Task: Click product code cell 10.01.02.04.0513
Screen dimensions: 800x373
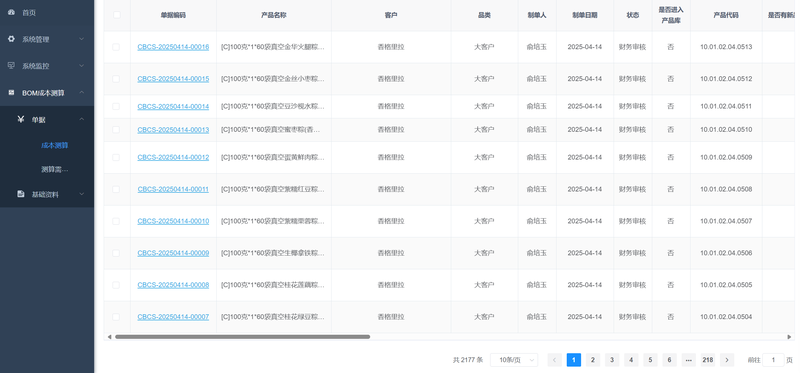Action: [726, 47]
